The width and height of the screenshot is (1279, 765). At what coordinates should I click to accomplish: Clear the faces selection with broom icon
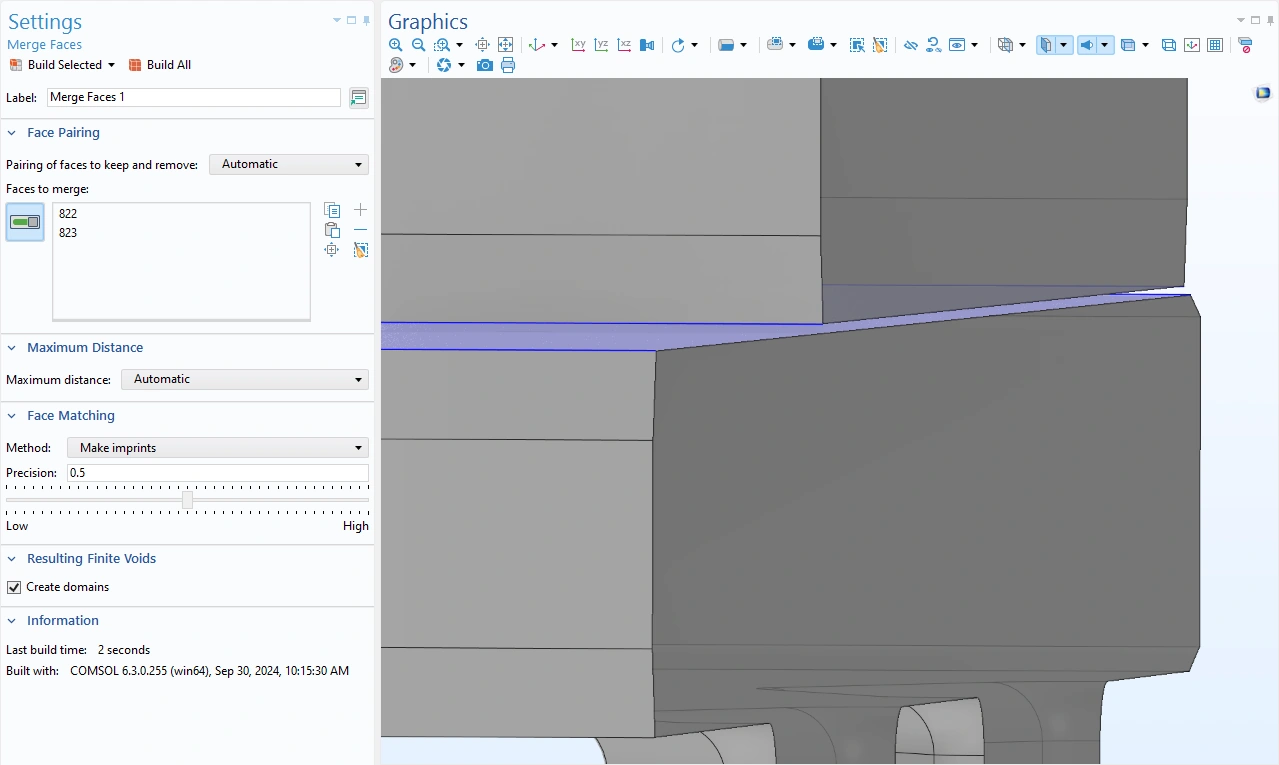coord(361,250)
